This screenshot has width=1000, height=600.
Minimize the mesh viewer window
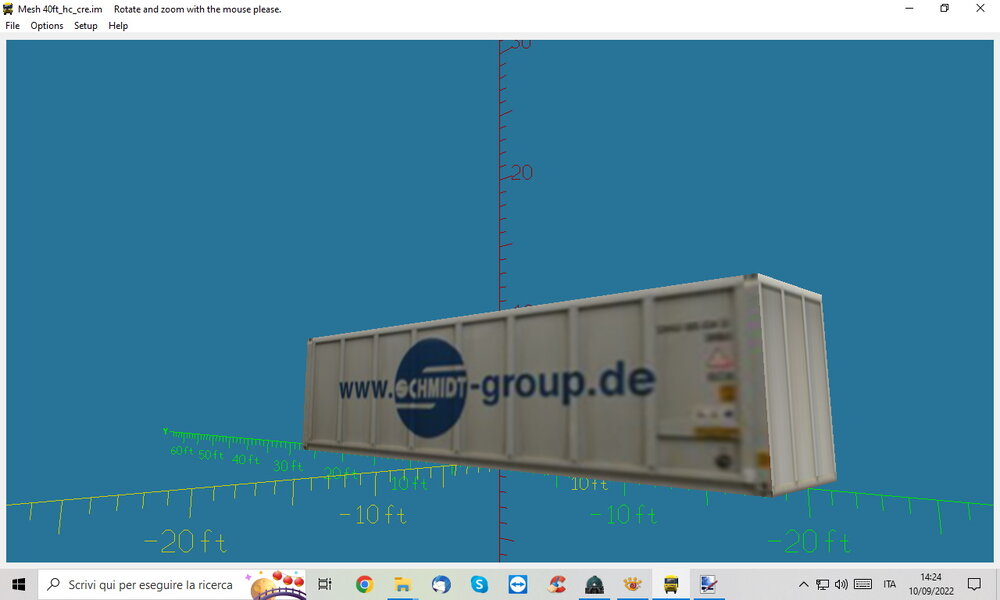909,9
